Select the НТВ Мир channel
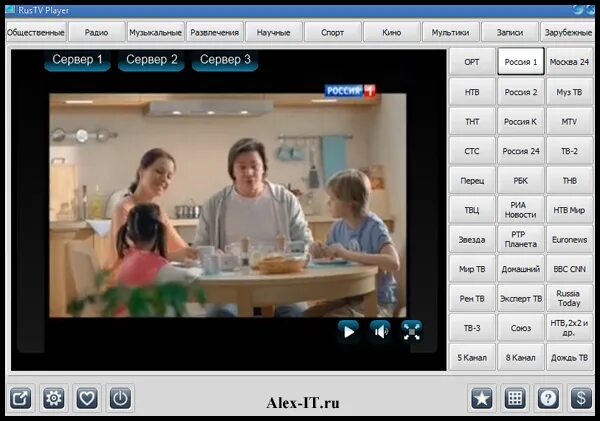 [569, 210]
